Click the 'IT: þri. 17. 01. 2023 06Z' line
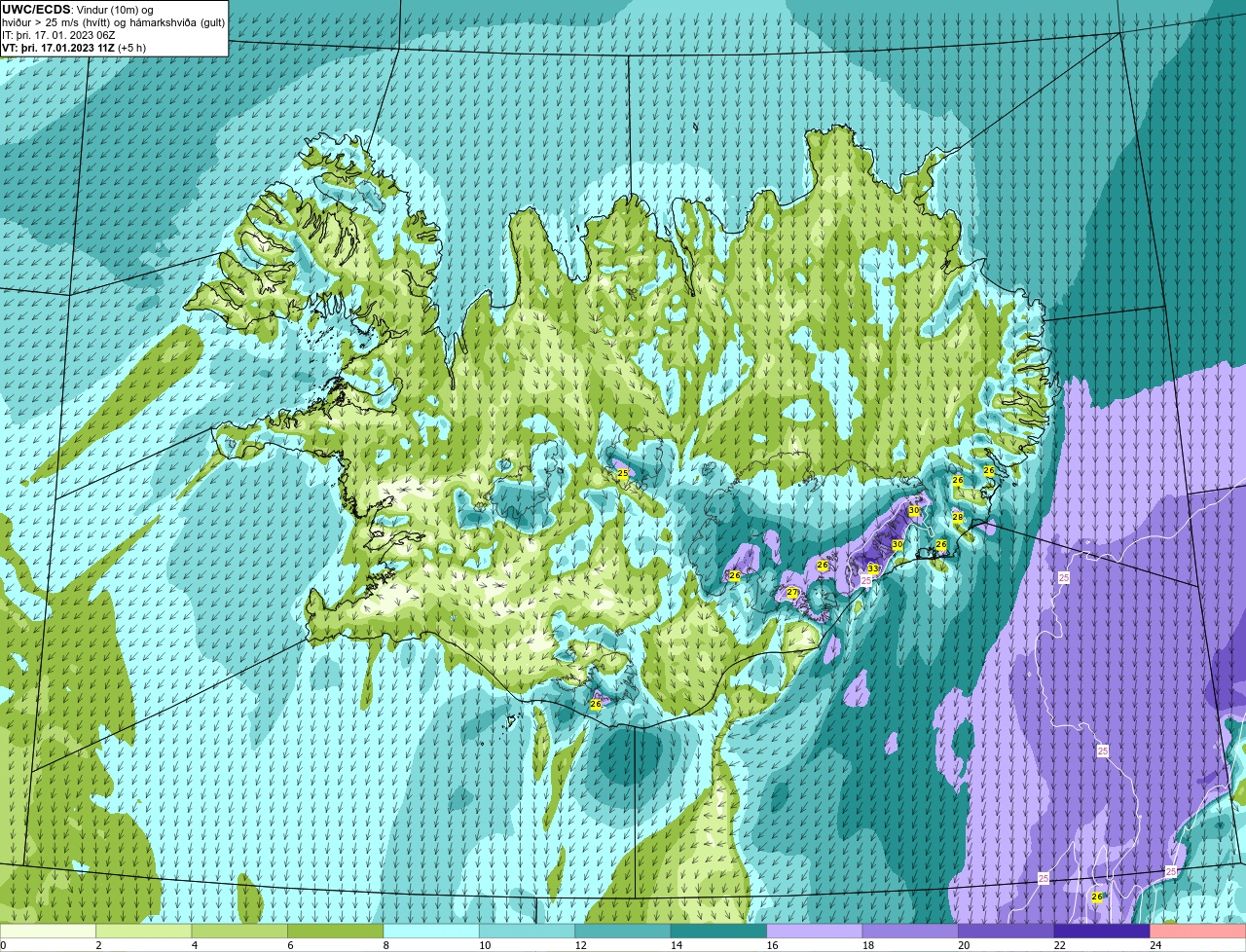This screenshot has width=1246, height=952. pos(59,35)
